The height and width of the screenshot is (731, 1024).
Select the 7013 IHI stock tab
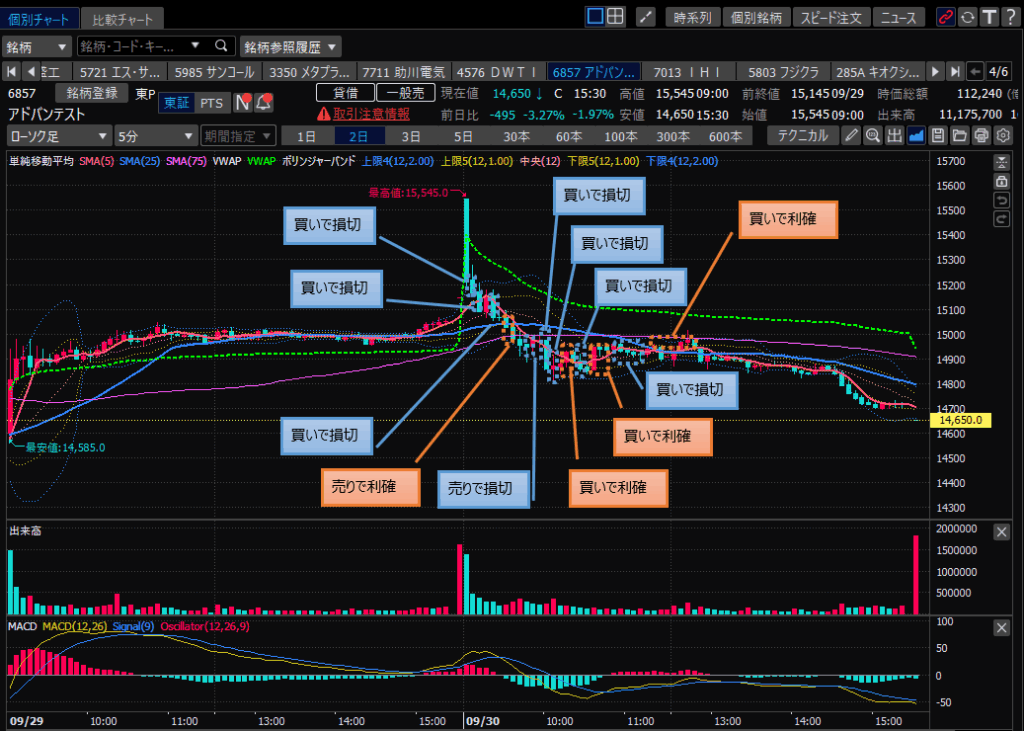point(688,72)
